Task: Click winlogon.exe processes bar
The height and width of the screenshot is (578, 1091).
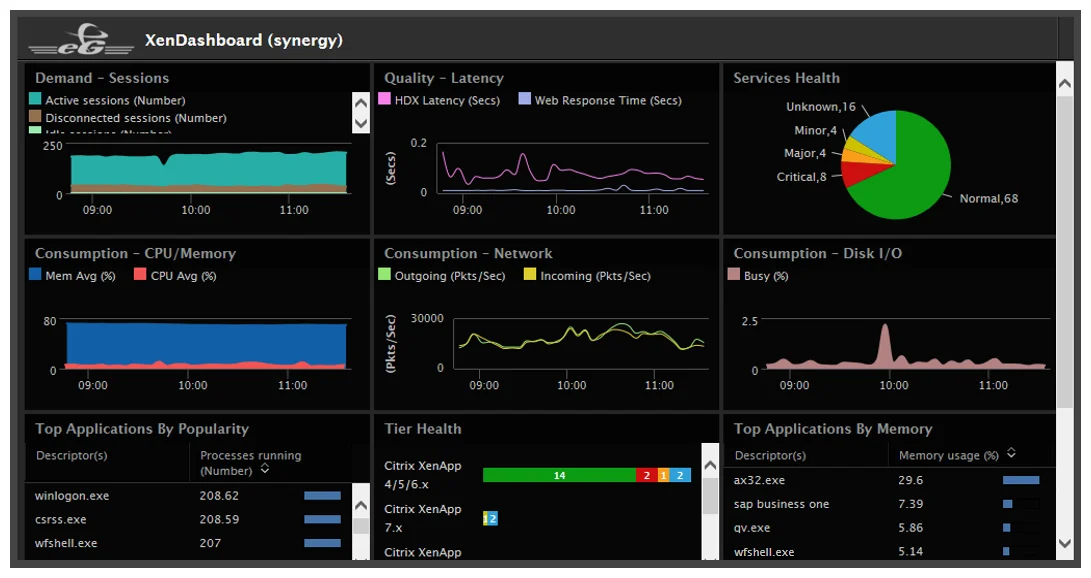Action: (322, 496)
